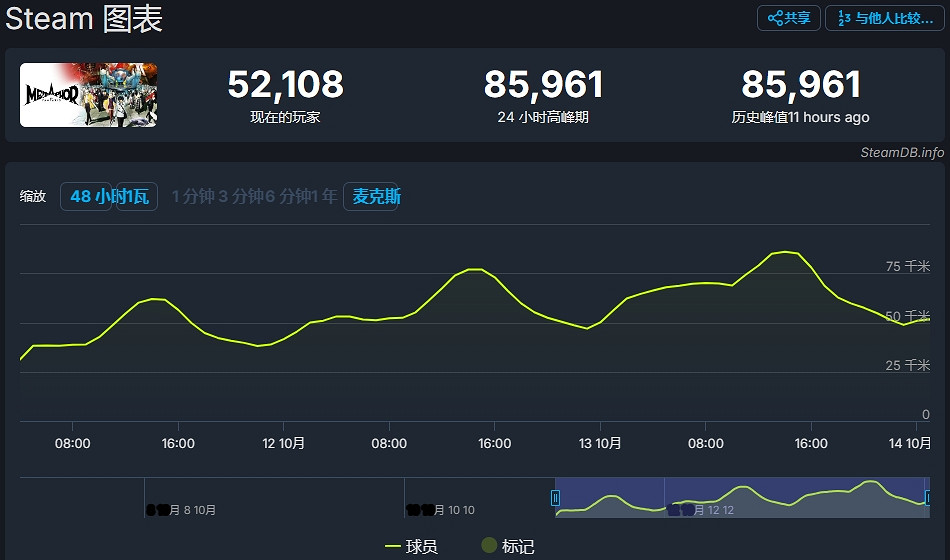The width and height of the screenshot is (950, 560).
Task: Click the left navigator range handle
Action: (x=555, y=497)
